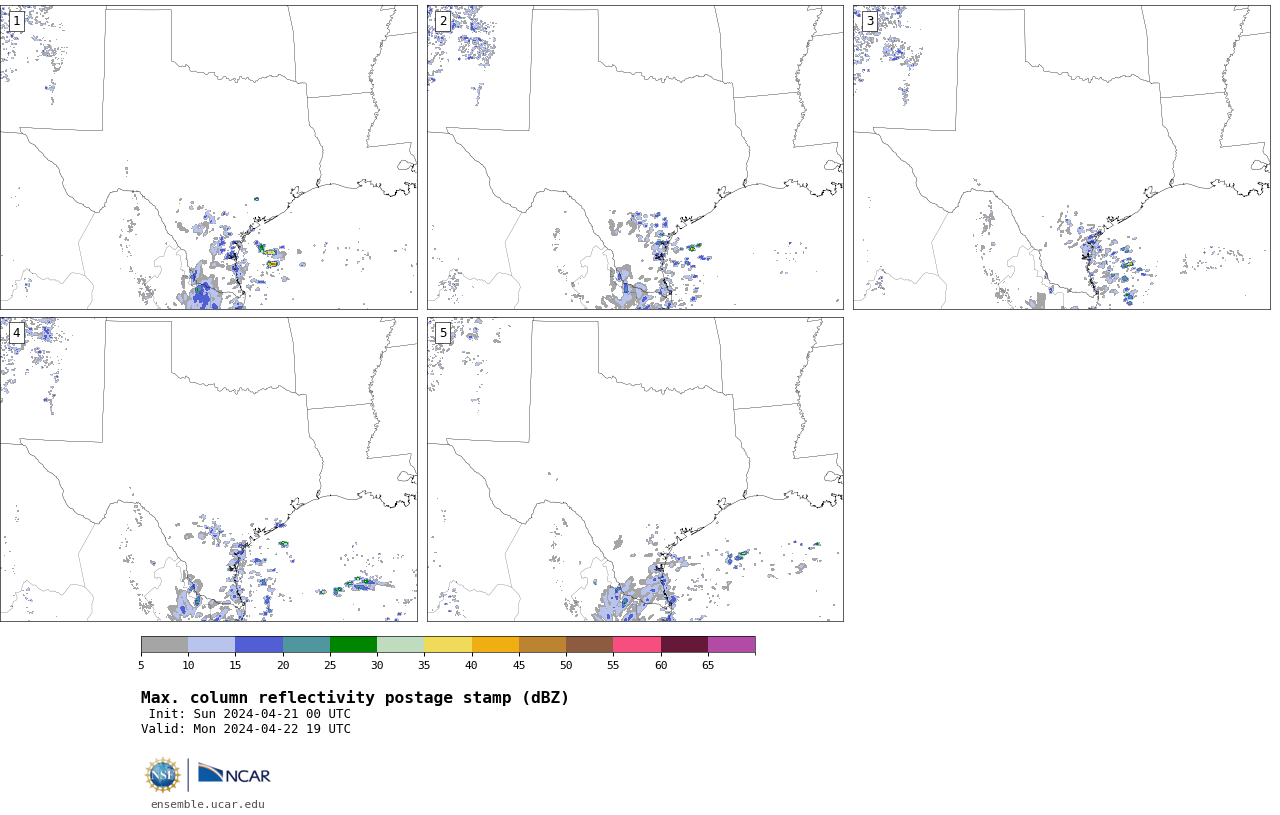Click the Max. column reflectivity title

355,698
